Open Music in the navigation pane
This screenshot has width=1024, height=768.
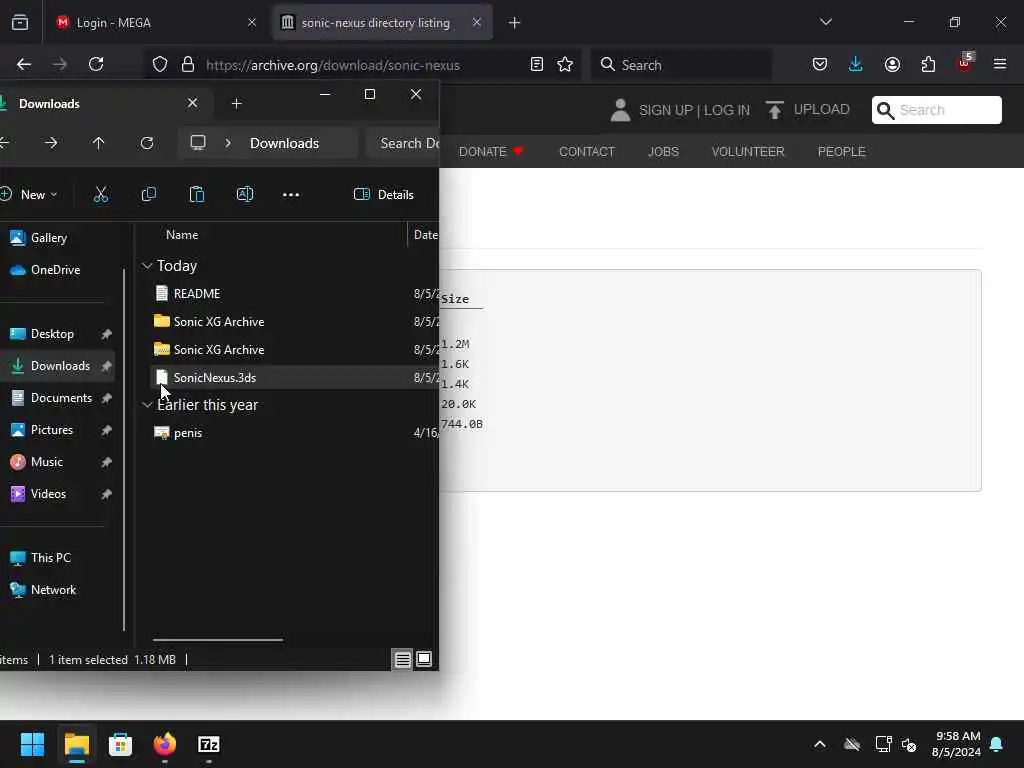point(46,462)
